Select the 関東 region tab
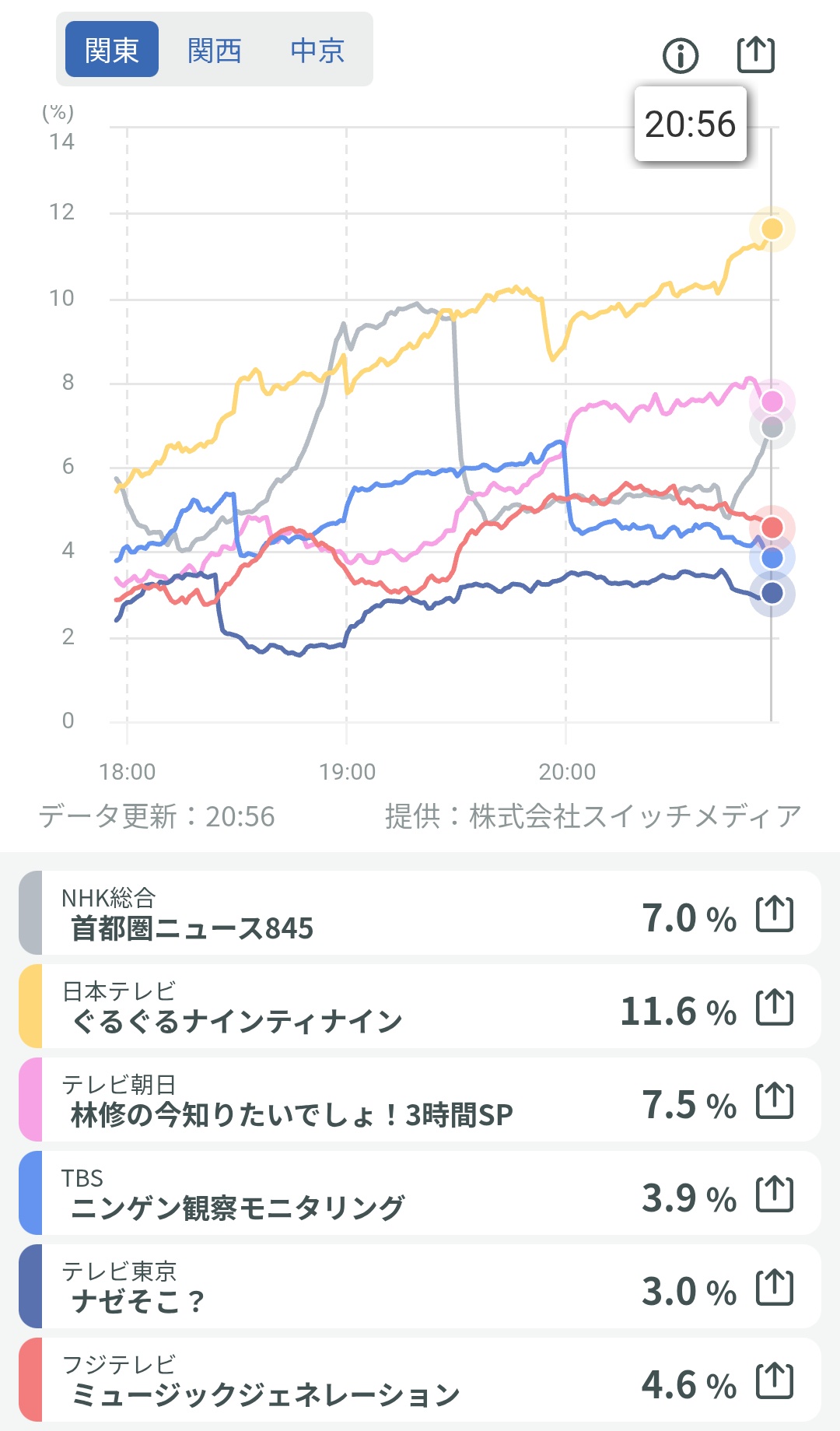Screen dimensions: 840x1431 112,50
